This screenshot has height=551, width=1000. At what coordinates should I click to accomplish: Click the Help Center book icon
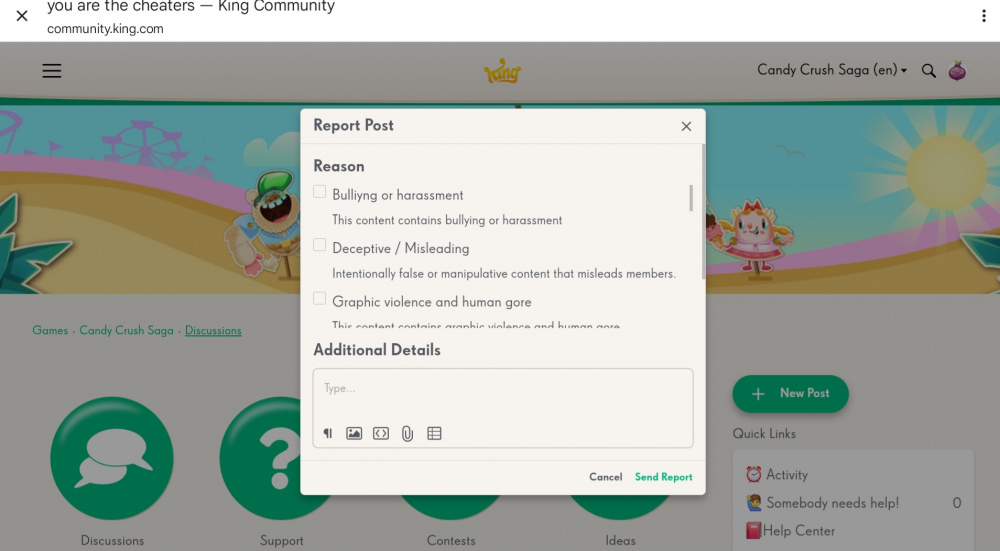(x=754, y=531)
